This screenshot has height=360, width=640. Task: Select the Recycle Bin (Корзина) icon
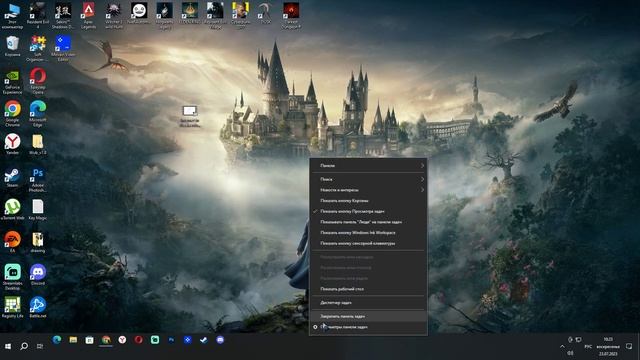pos(12,46)
